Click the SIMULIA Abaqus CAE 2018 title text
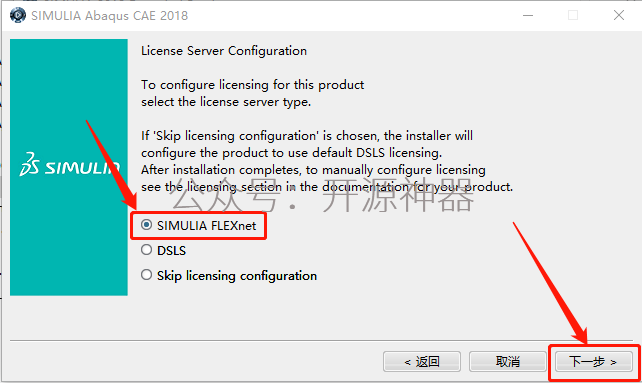 tap(110, 16)
